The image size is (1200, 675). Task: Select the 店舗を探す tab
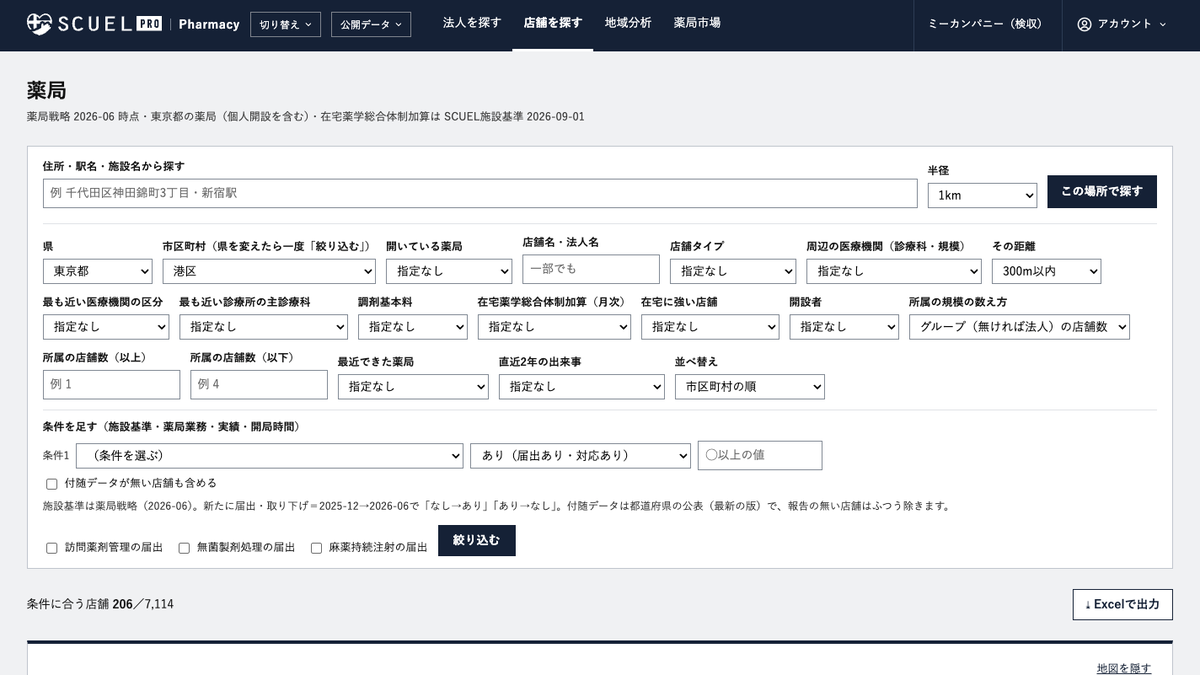(553, 23)
